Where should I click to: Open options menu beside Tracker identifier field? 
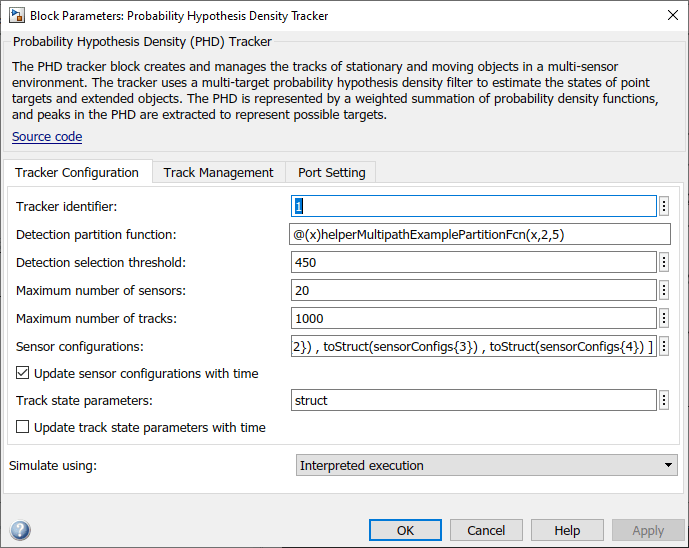tap(664, 206)
